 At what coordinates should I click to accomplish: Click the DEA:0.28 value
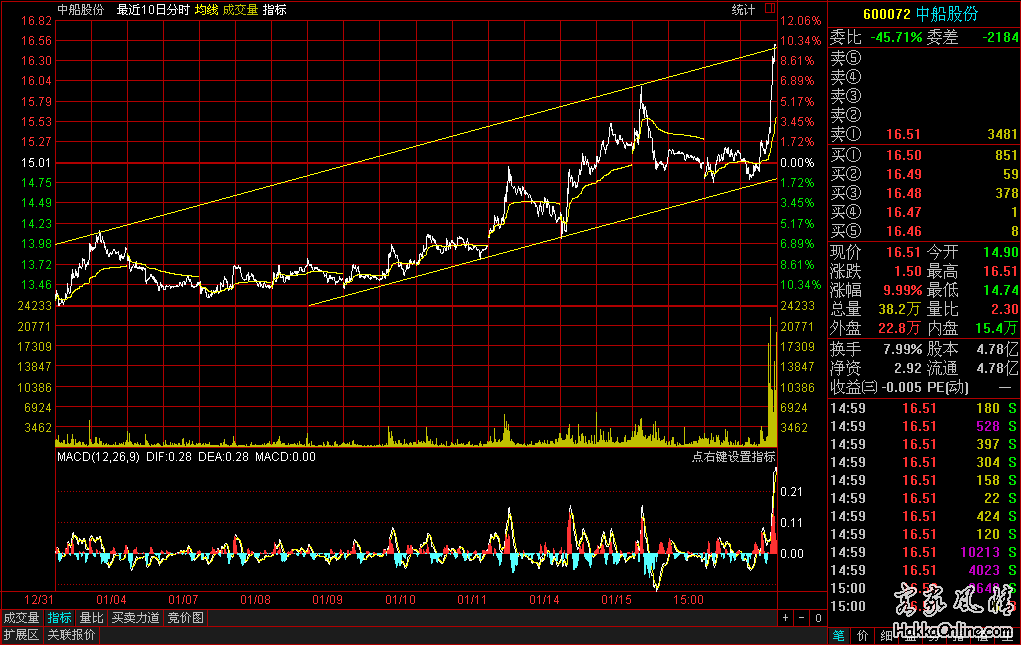(x=223, y=457)
